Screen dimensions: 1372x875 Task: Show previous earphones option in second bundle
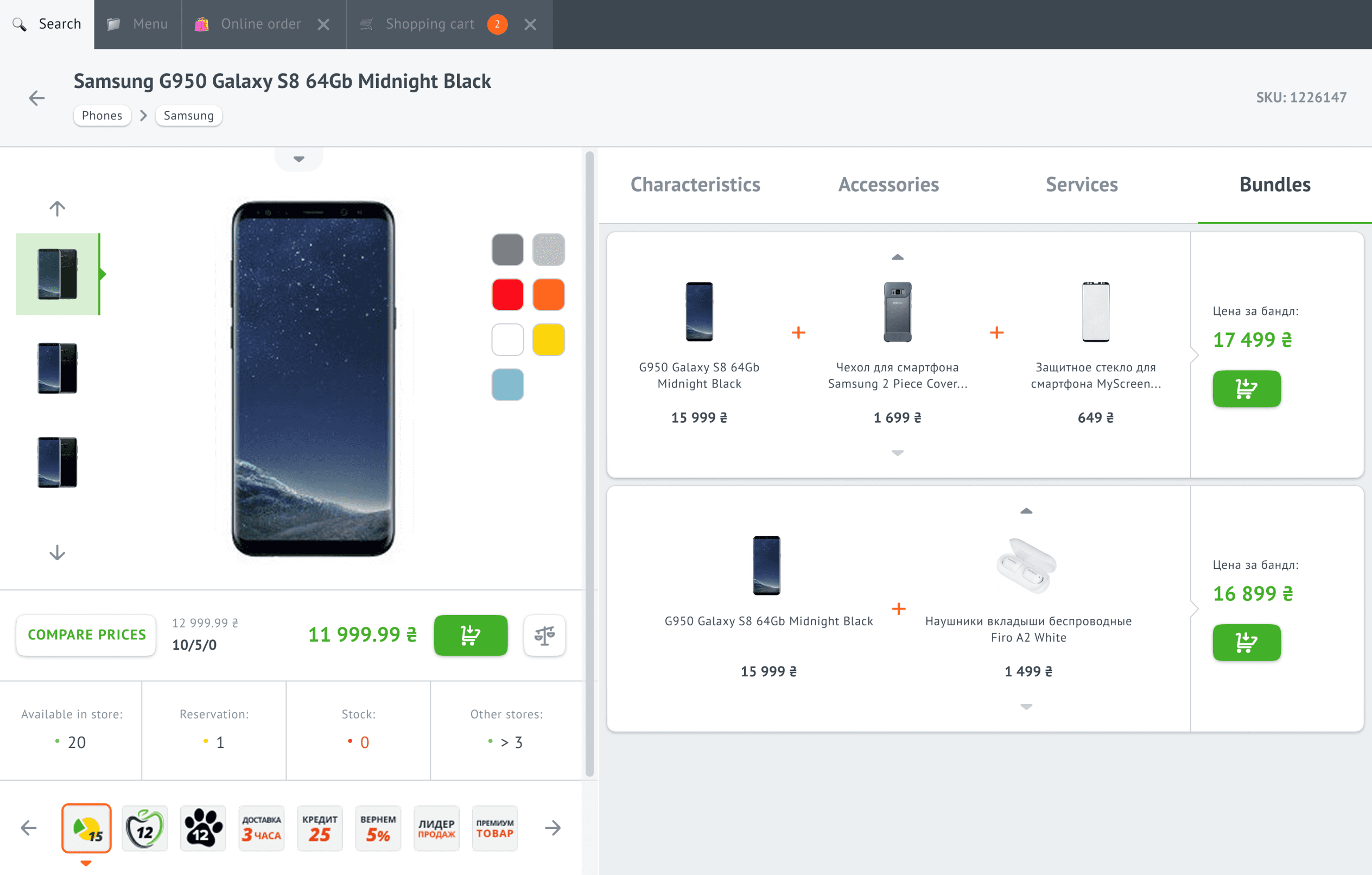pyautogui.click(x=1026, y=511)
